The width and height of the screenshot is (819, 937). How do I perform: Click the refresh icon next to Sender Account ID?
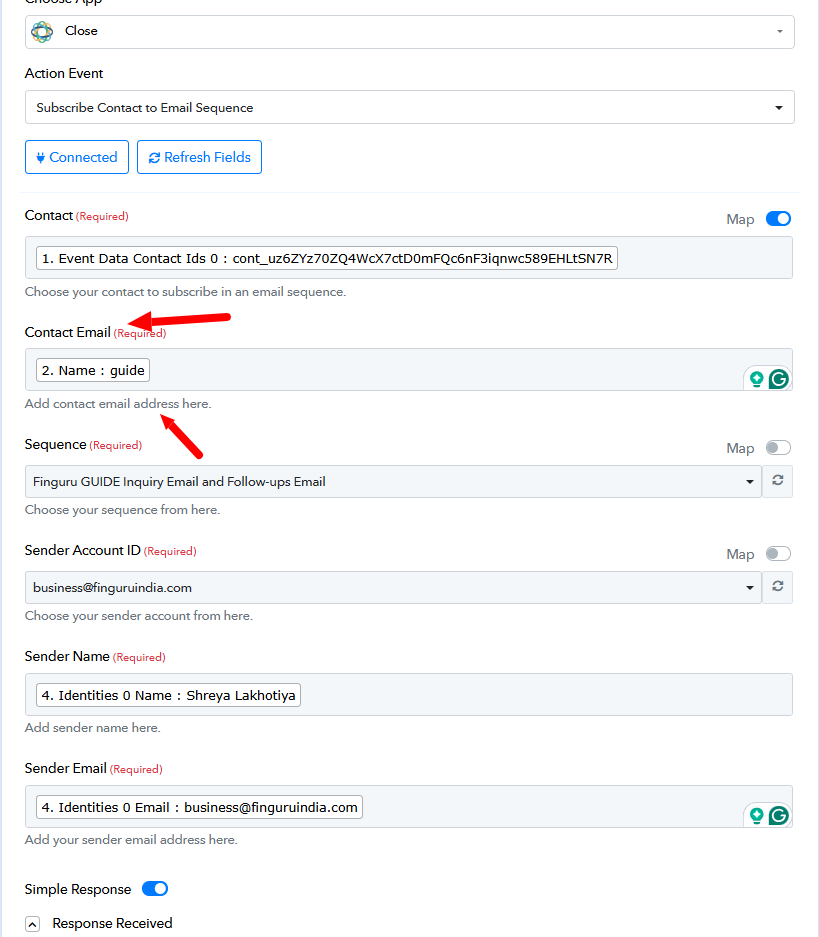tap(777, 586)
